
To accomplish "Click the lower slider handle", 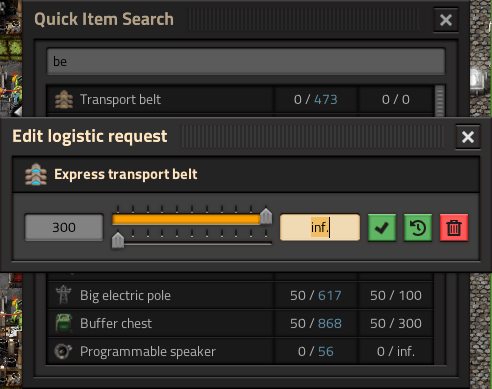I will click(118, 240).
